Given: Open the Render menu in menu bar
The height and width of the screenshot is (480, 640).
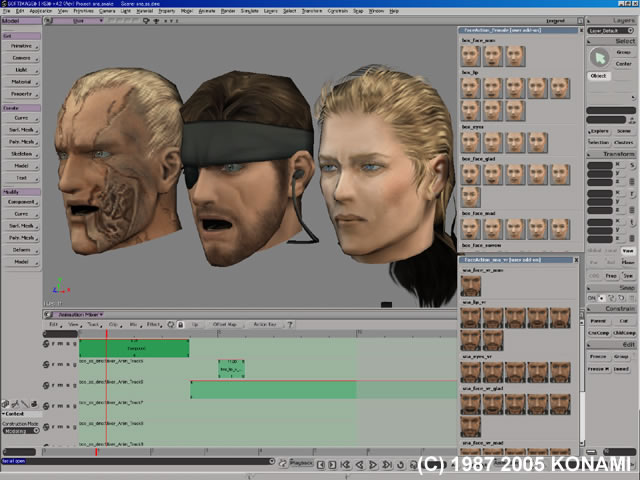Looking at the screenshot, I should pos(228,11).
